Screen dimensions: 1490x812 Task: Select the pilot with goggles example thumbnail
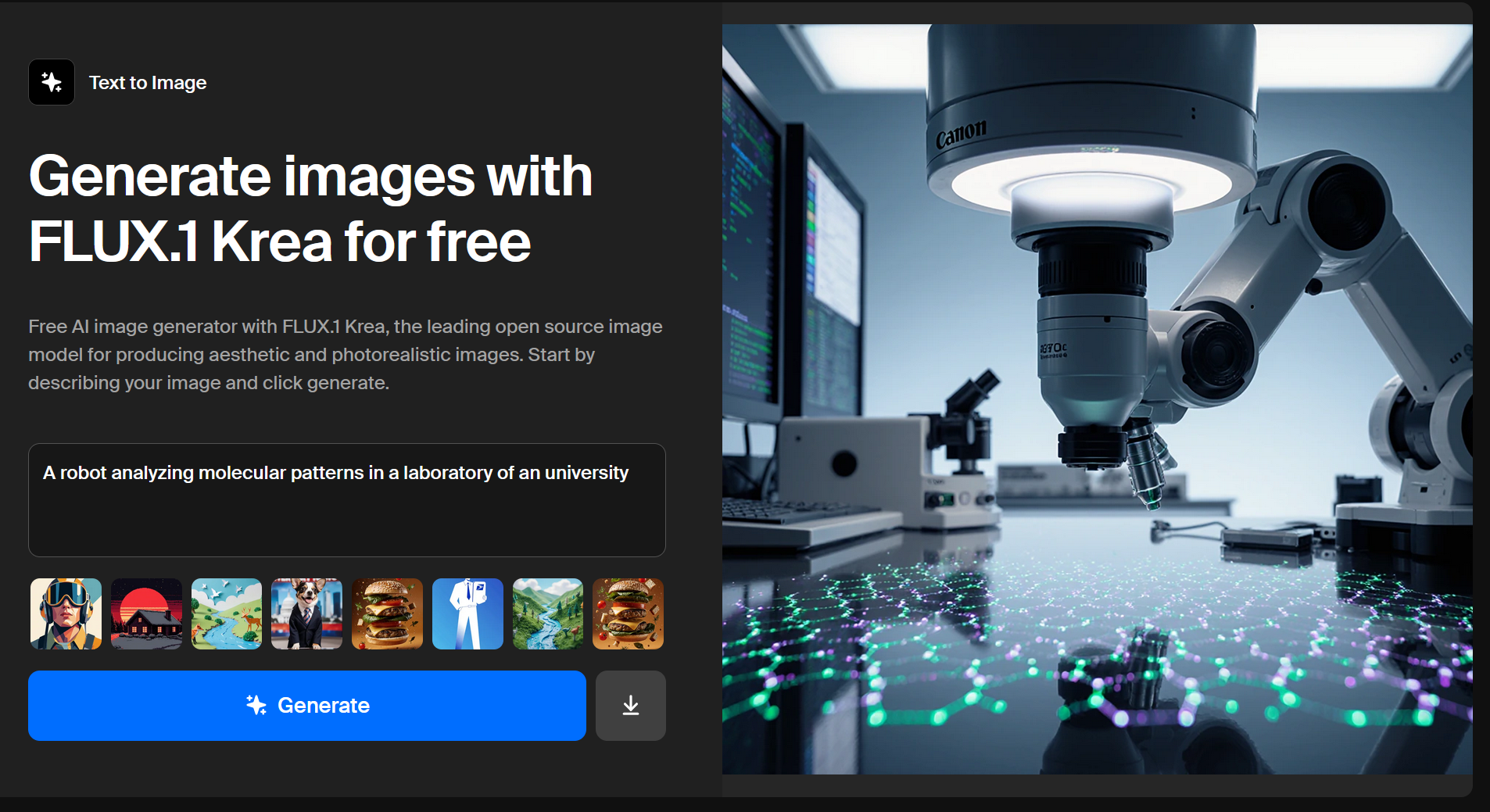pos(66,613)
